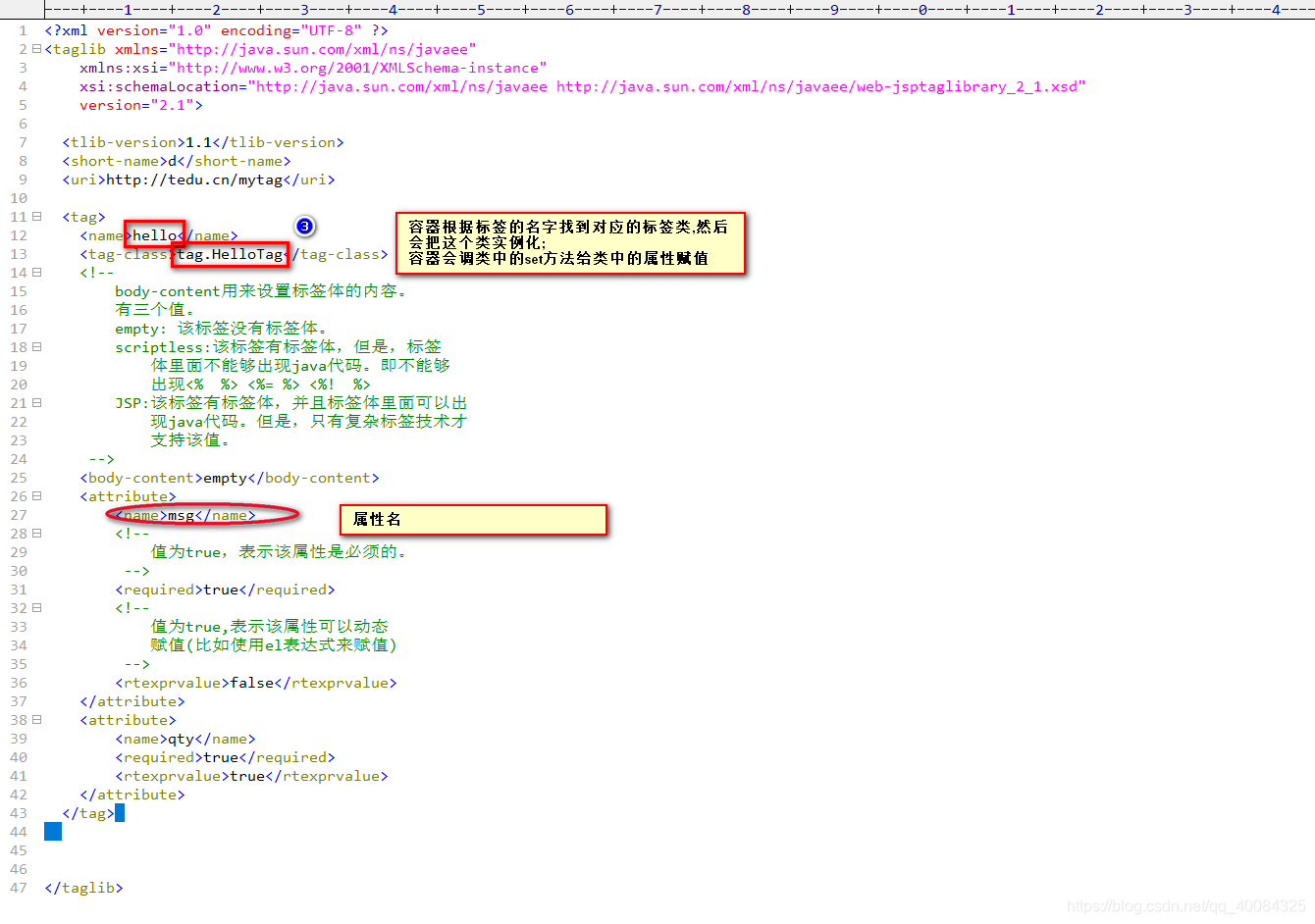Click line number 10 in the gutter

(x=19, y=198)
